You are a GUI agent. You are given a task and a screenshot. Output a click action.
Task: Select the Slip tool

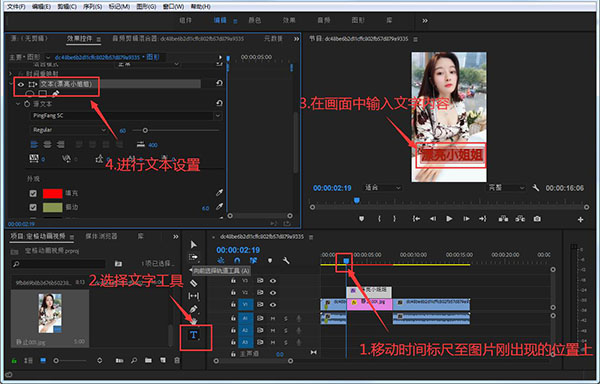(x=194, y=296)
